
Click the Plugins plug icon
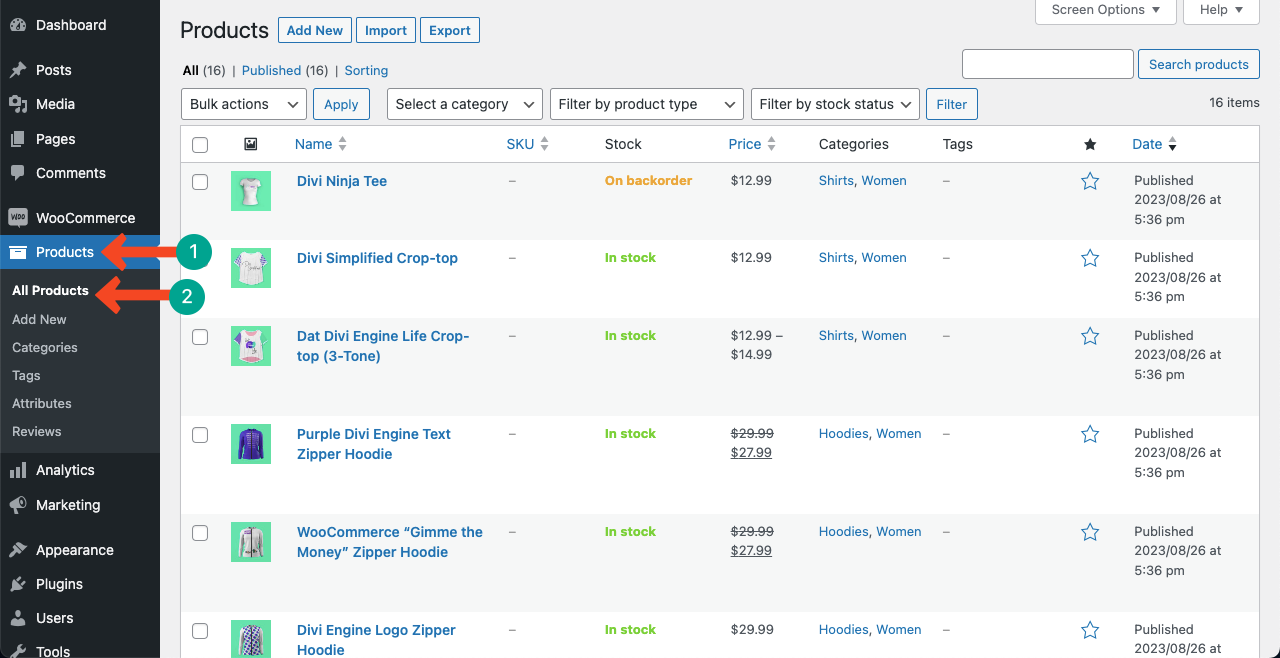(18, 584)
